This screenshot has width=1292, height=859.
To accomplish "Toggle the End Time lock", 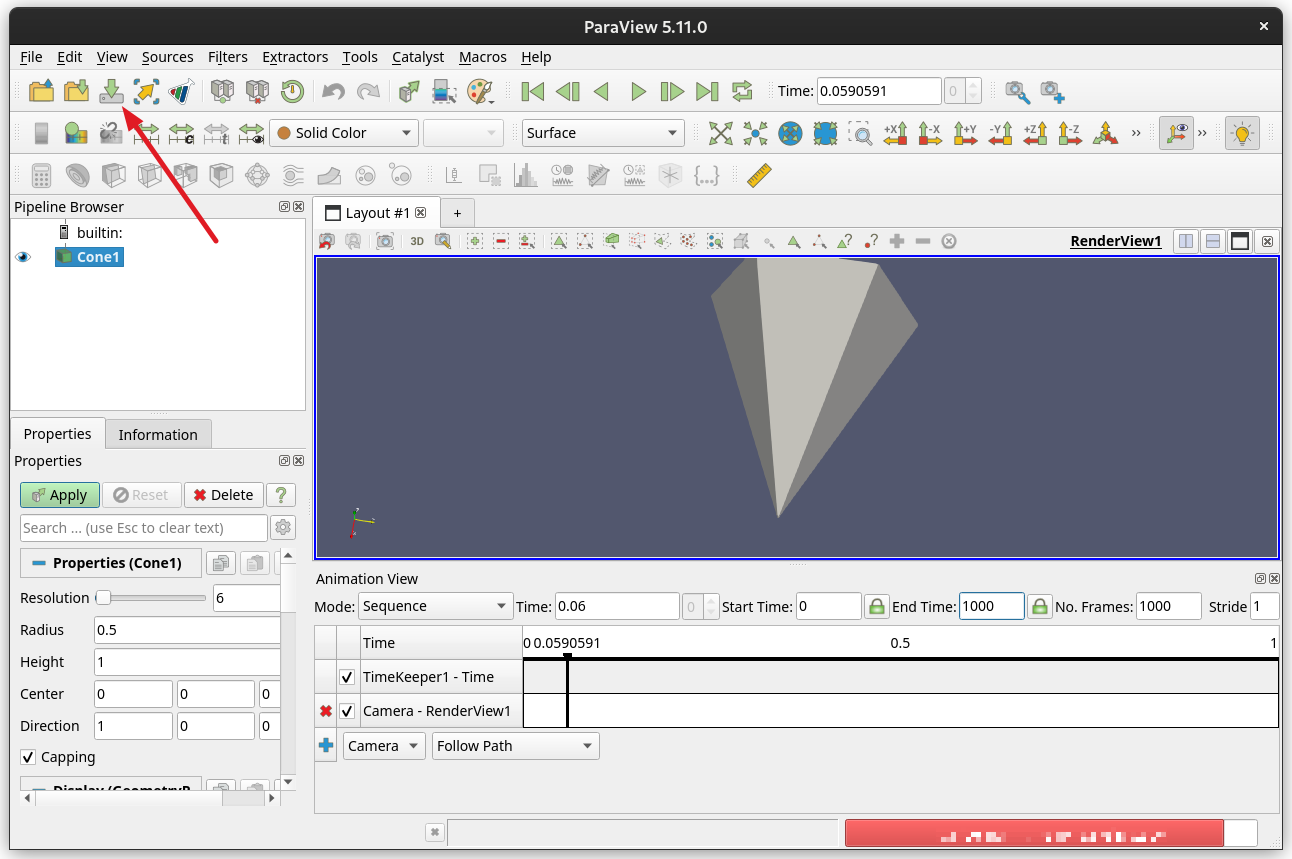I will pyautogui.click(x=1040, y=606).
